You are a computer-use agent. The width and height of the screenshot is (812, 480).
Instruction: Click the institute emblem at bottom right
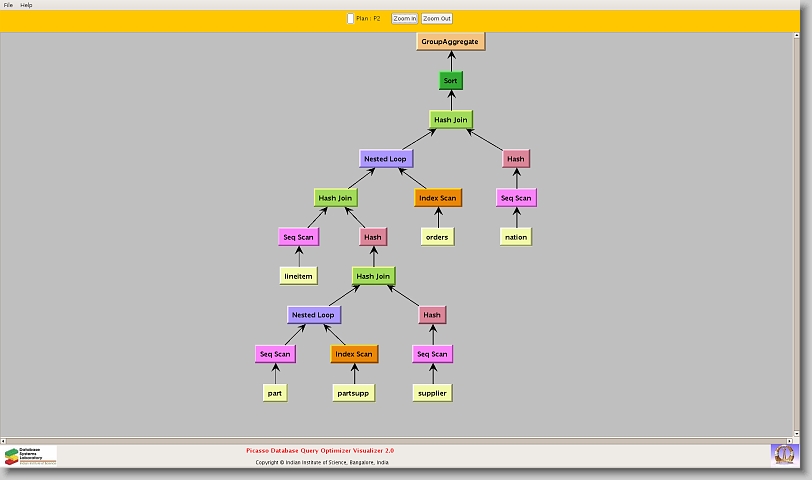tap(784, 454)
